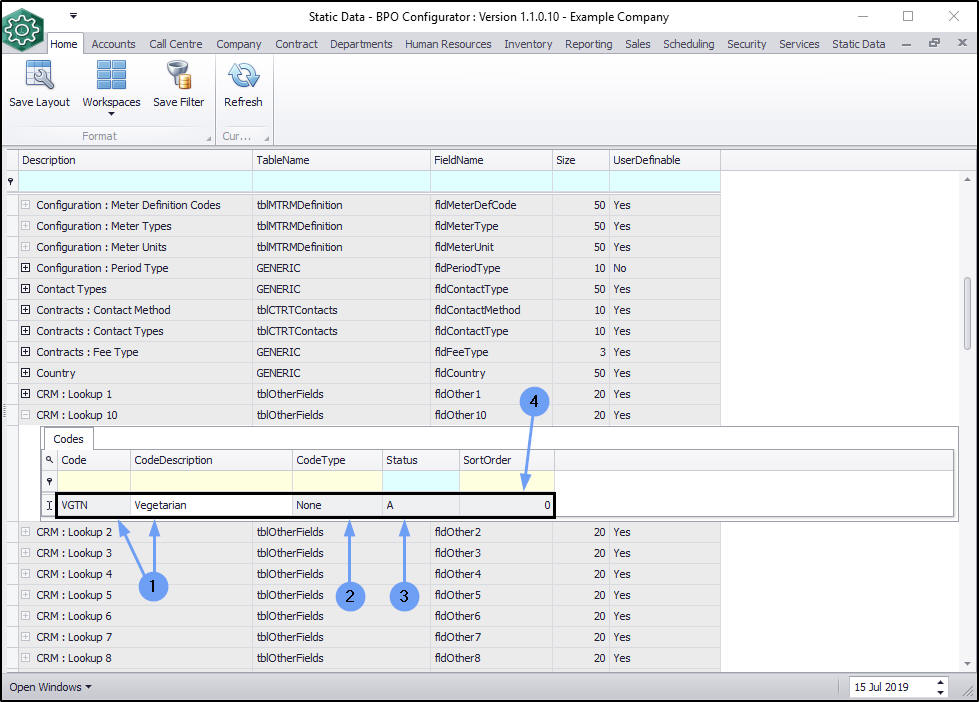Open the Open Windows dropdown
The width and height of the screenshot is (979, 702).
[x=50, y=687]
